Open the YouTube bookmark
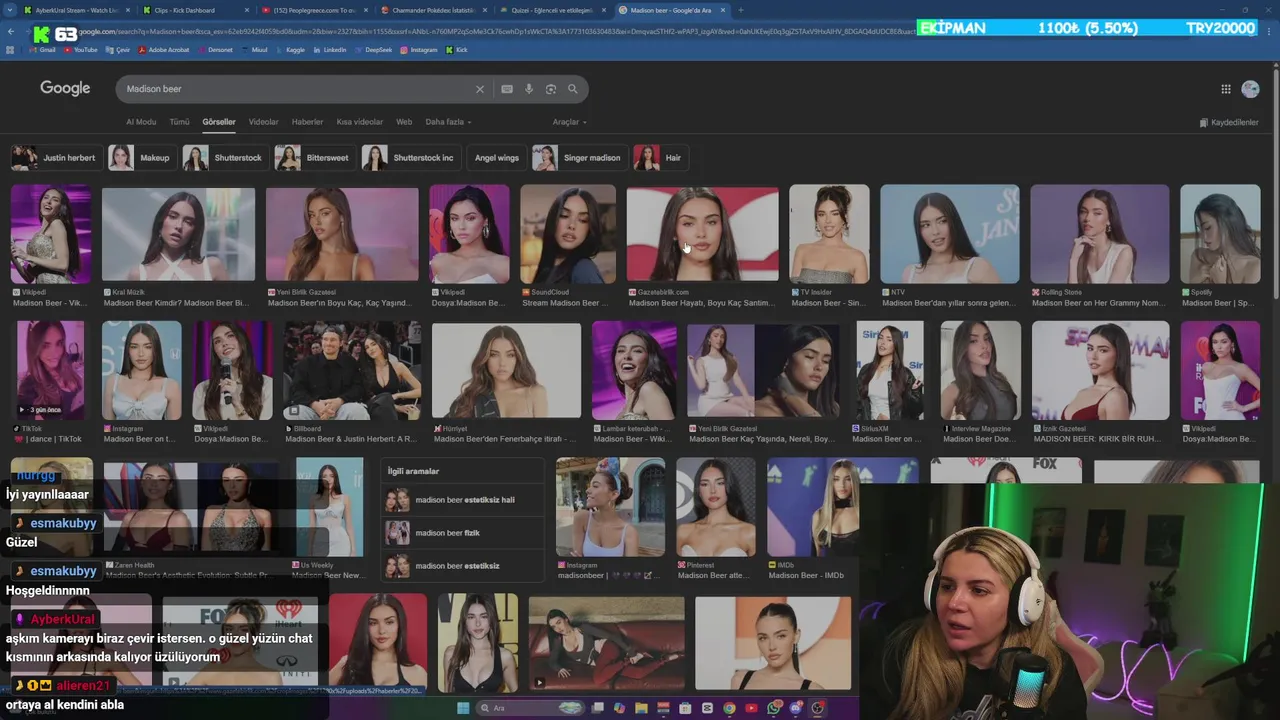 (x=81, y=49)
